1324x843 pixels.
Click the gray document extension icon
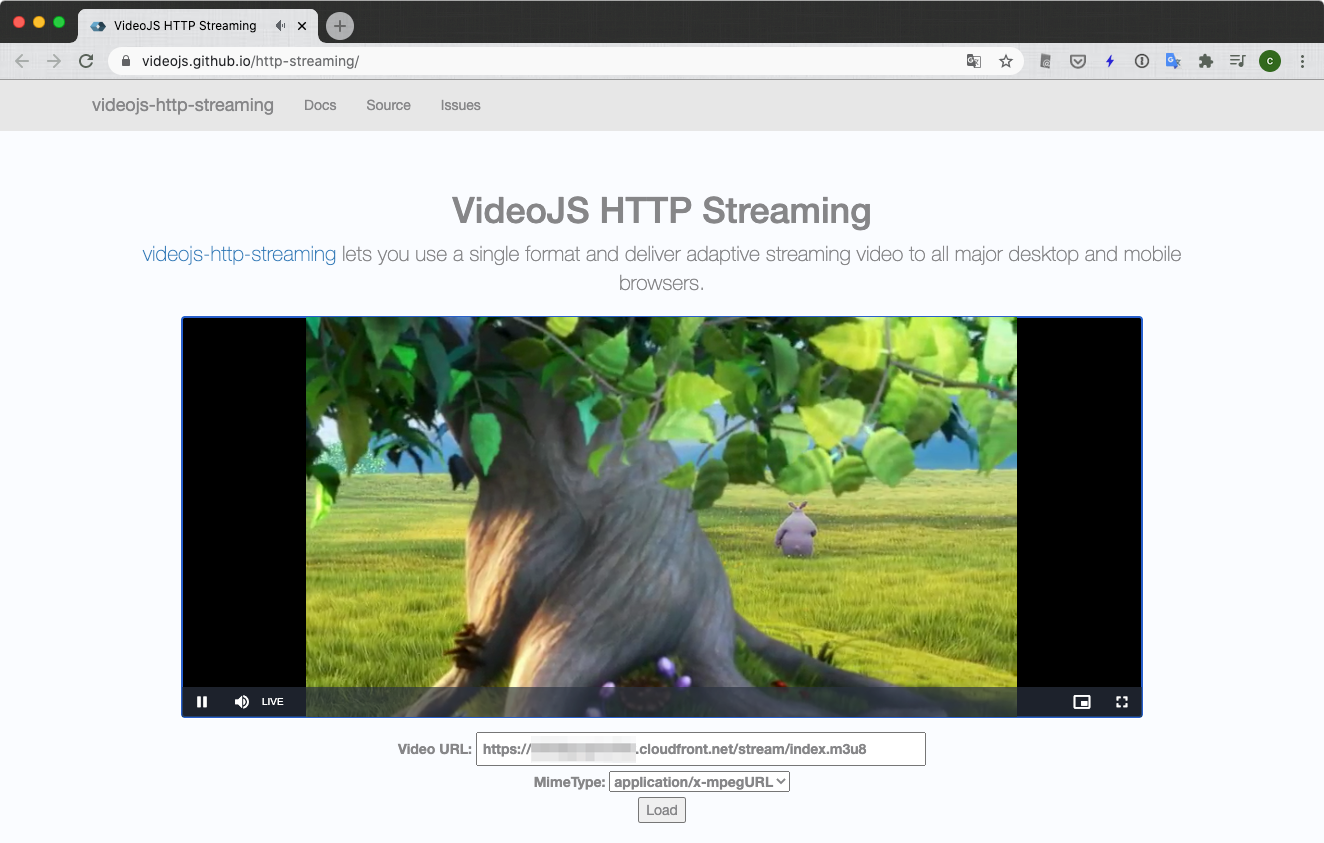[1046, 61]
